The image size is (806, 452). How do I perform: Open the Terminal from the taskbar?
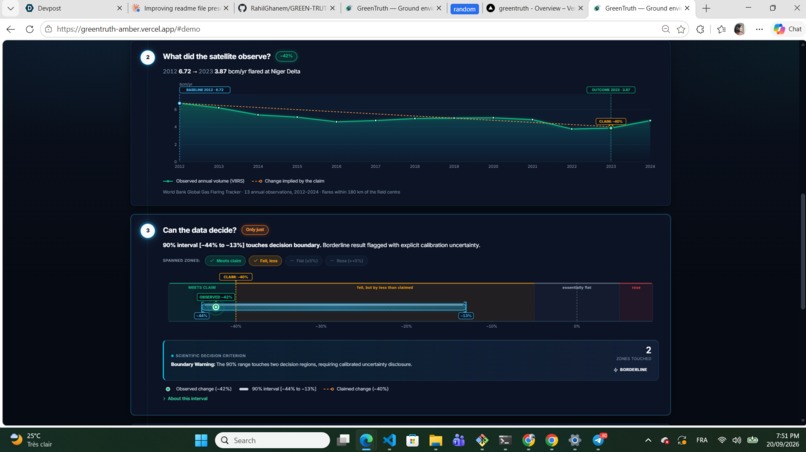click(x=505, y=440)
